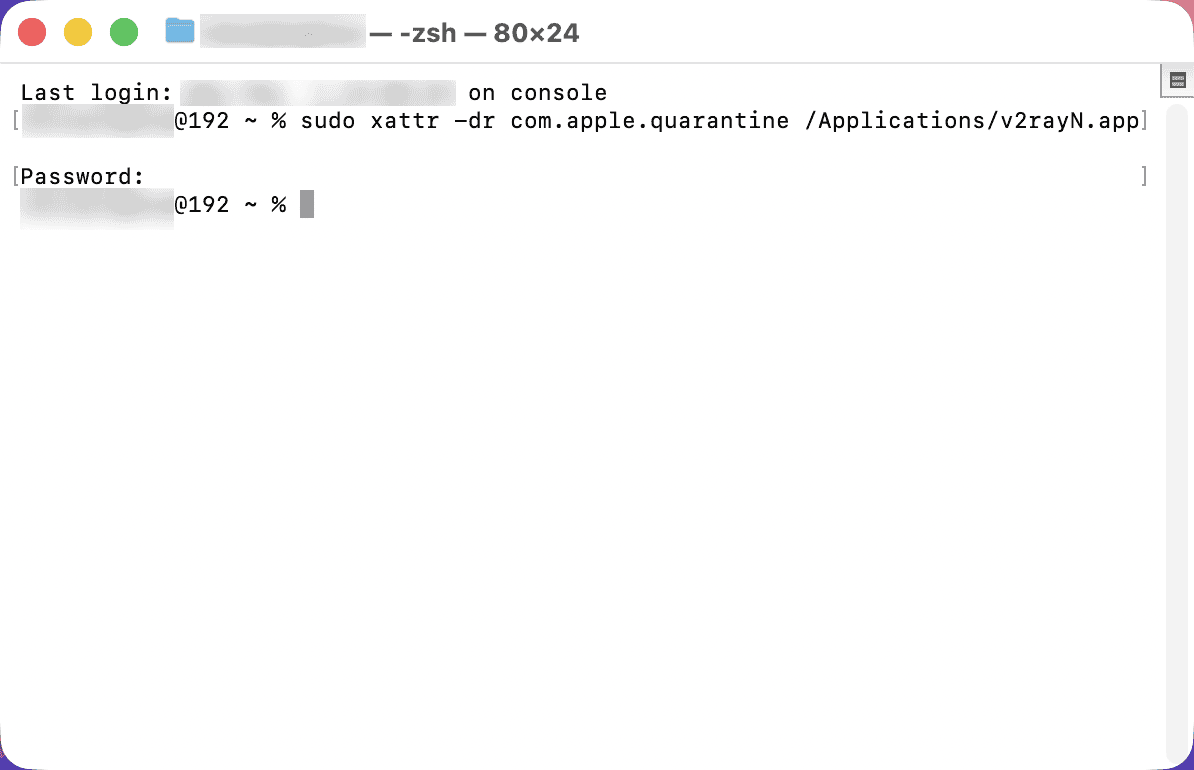Click the block cursor at the prompt
The image size is (1194, 770).
pos(307,204)
